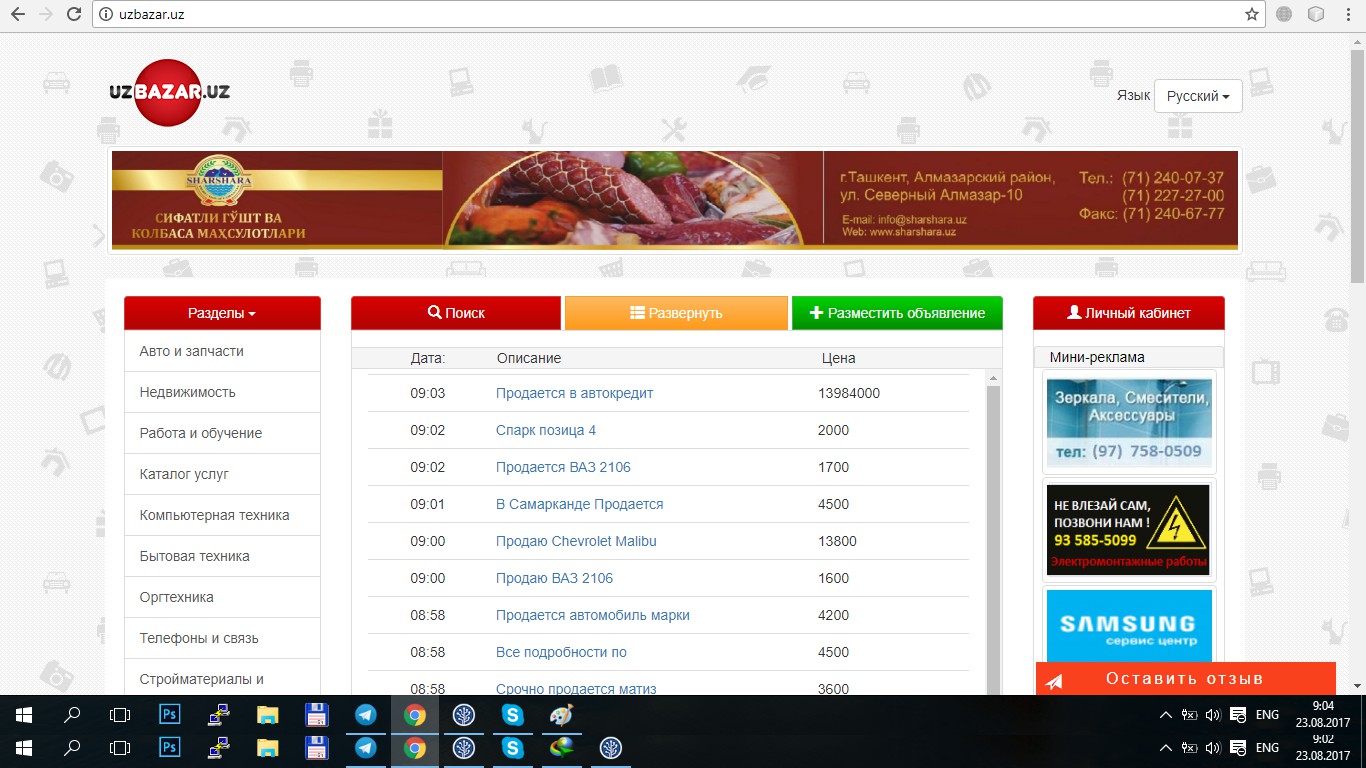
Task: Click the Цена column header
Action: pos(839,358)
